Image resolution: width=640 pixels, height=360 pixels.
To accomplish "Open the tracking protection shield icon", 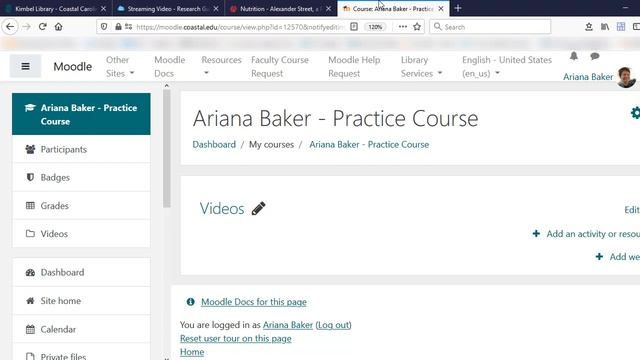I will (104, 27).
